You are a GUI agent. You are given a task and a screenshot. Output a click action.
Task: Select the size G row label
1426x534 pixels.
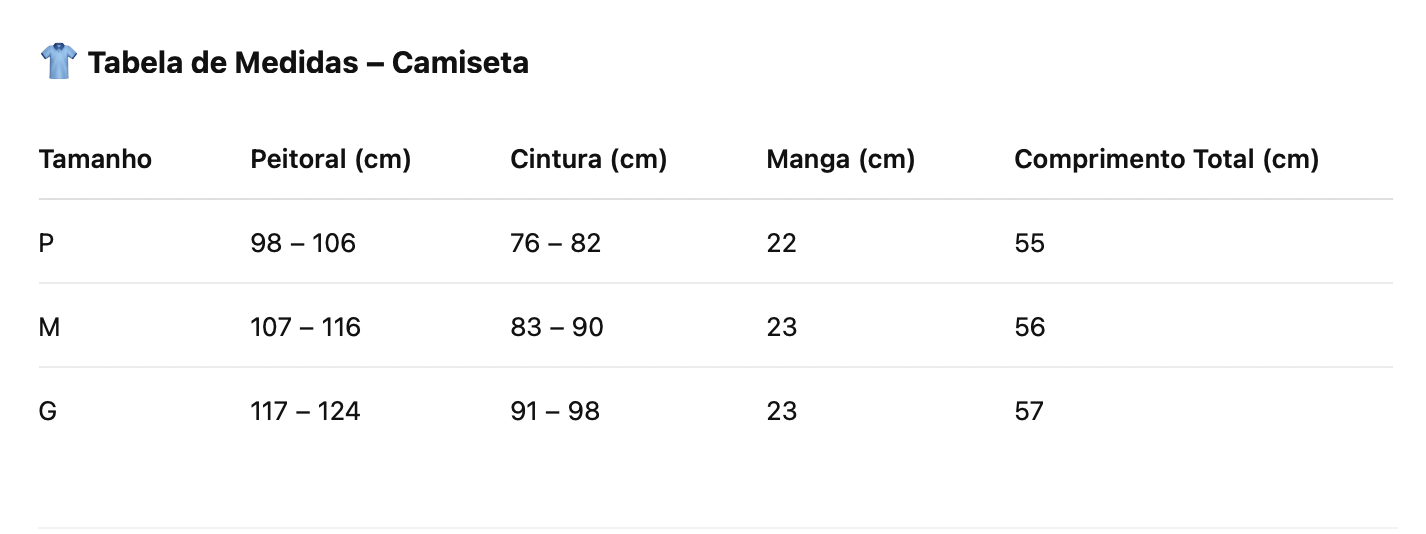coord(47,411)
